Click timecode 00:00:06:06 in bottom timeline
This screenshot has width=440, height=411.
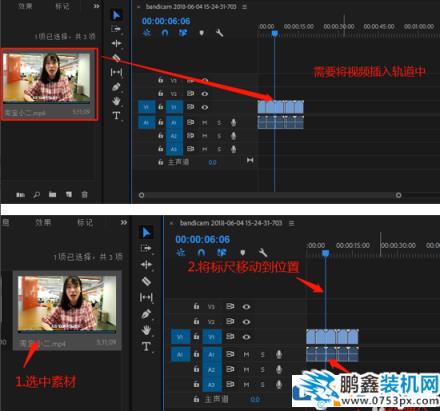click(202, 239)
